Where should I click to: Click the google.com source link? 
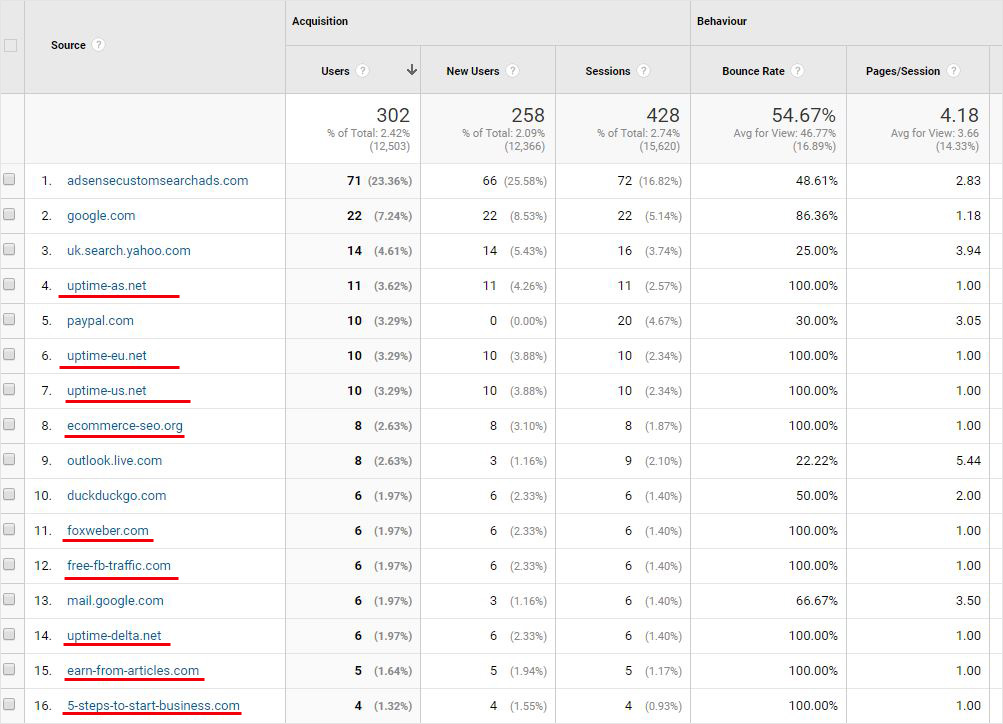pos(101,216)
